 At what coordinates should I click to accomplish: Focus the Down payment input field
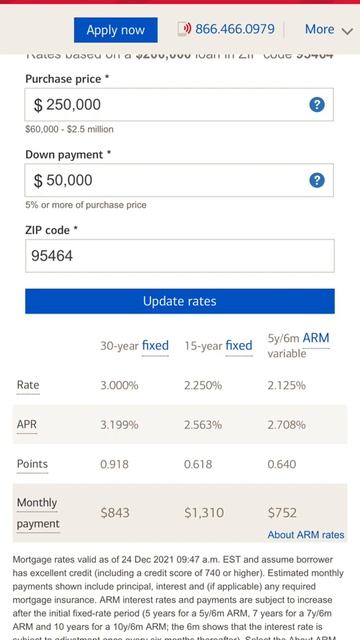(179, 180)
